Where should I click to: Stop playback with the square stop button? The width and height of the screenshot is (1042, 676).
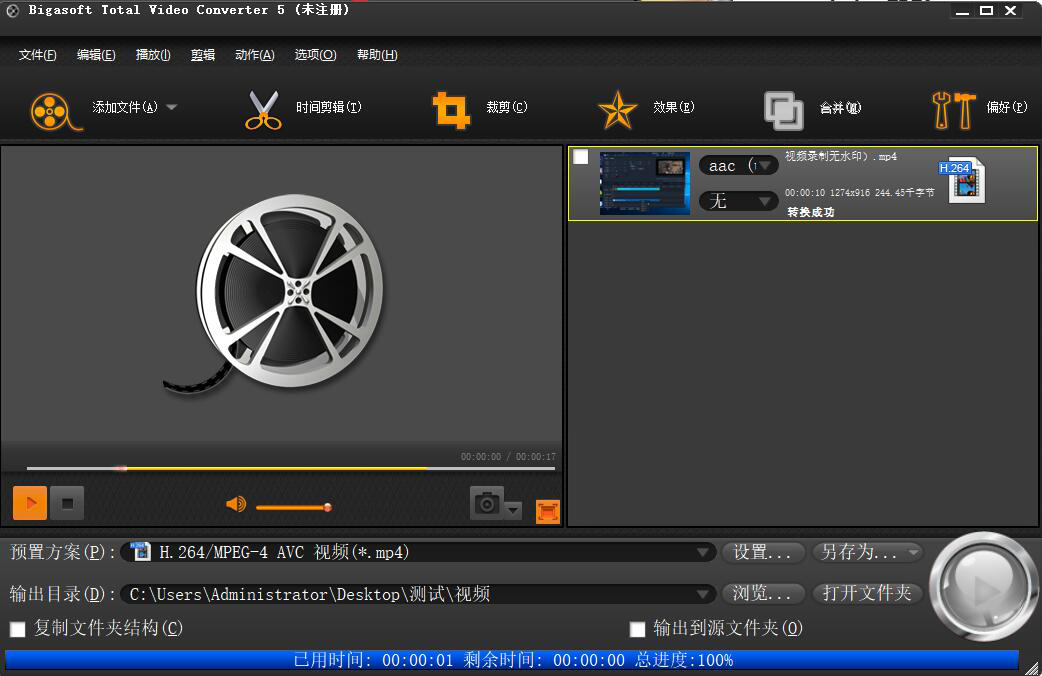point(67,503)
